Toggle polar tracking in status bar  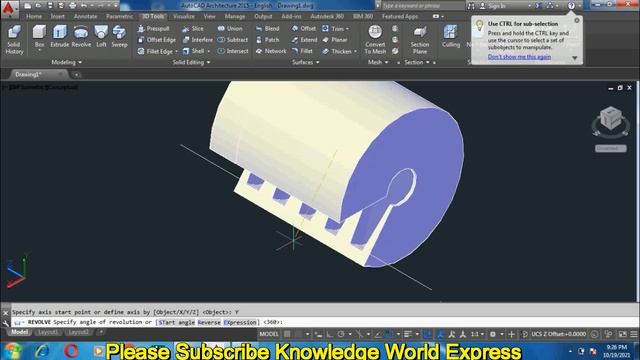pos(340,334)
